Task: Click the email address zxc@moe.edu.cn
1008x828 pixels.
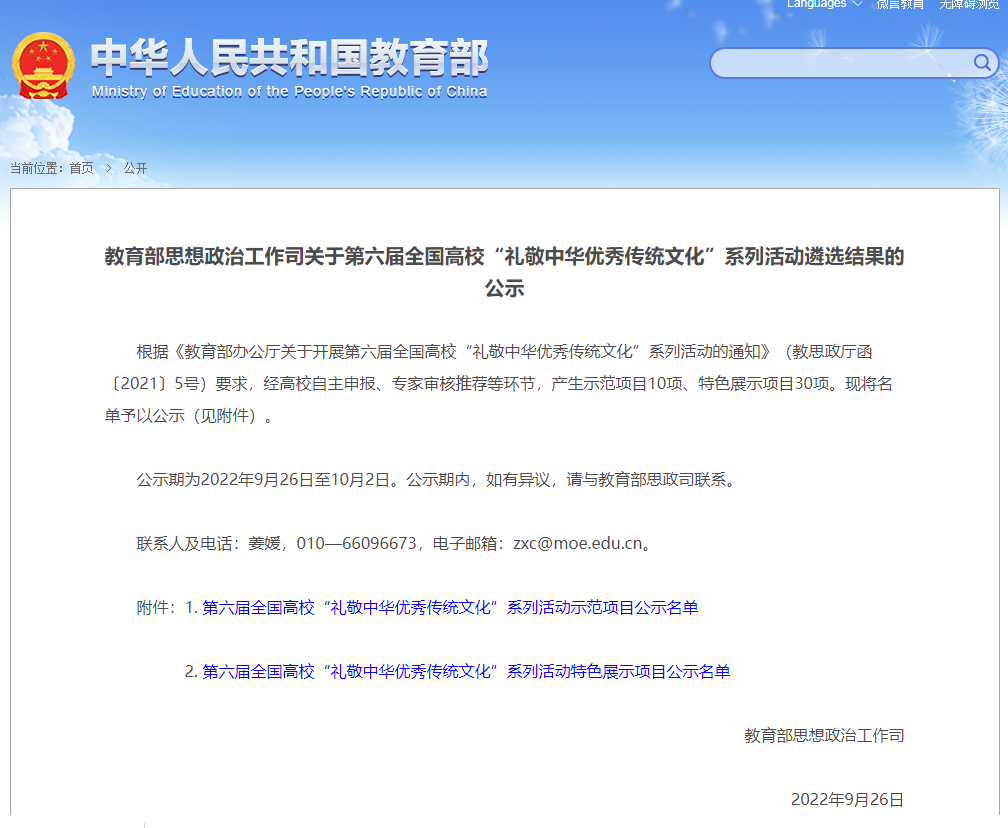Action: (577, 544)
